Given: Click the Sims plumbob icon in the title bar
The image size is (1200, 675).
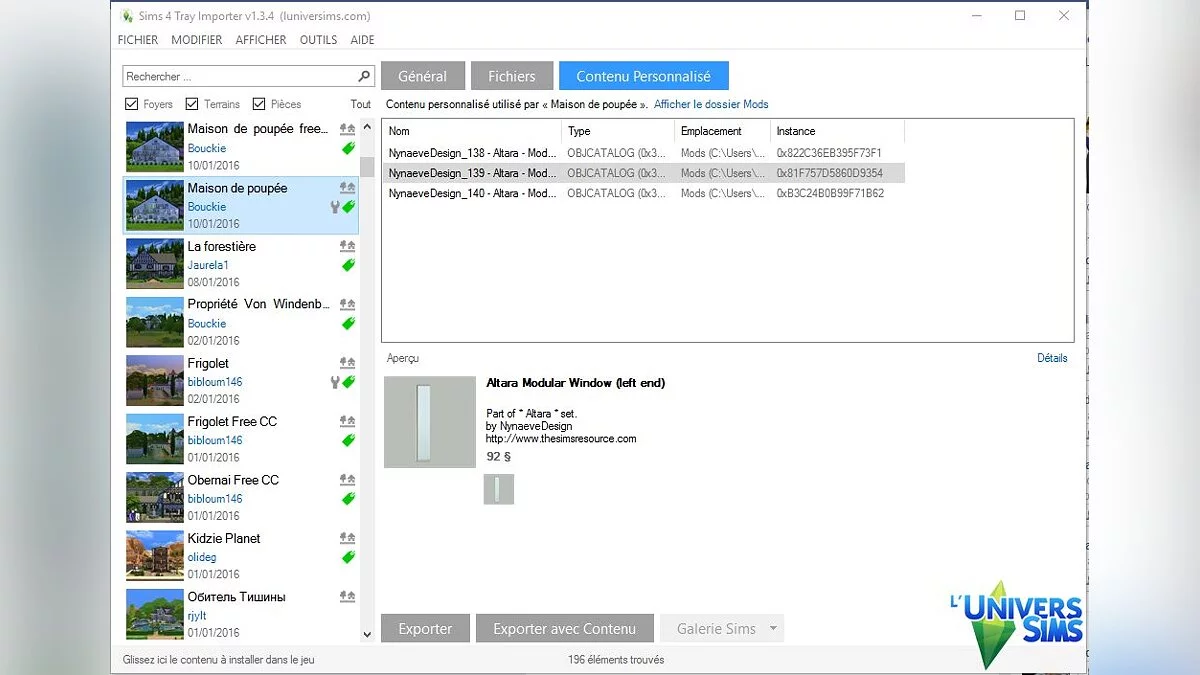Looking at the screenshot, I should pyautogui.click(x=126, y=16).
